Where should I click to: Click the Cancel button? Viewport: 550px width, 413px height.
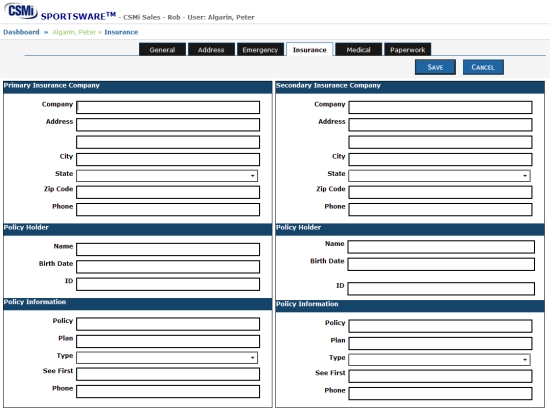[483, 67]
